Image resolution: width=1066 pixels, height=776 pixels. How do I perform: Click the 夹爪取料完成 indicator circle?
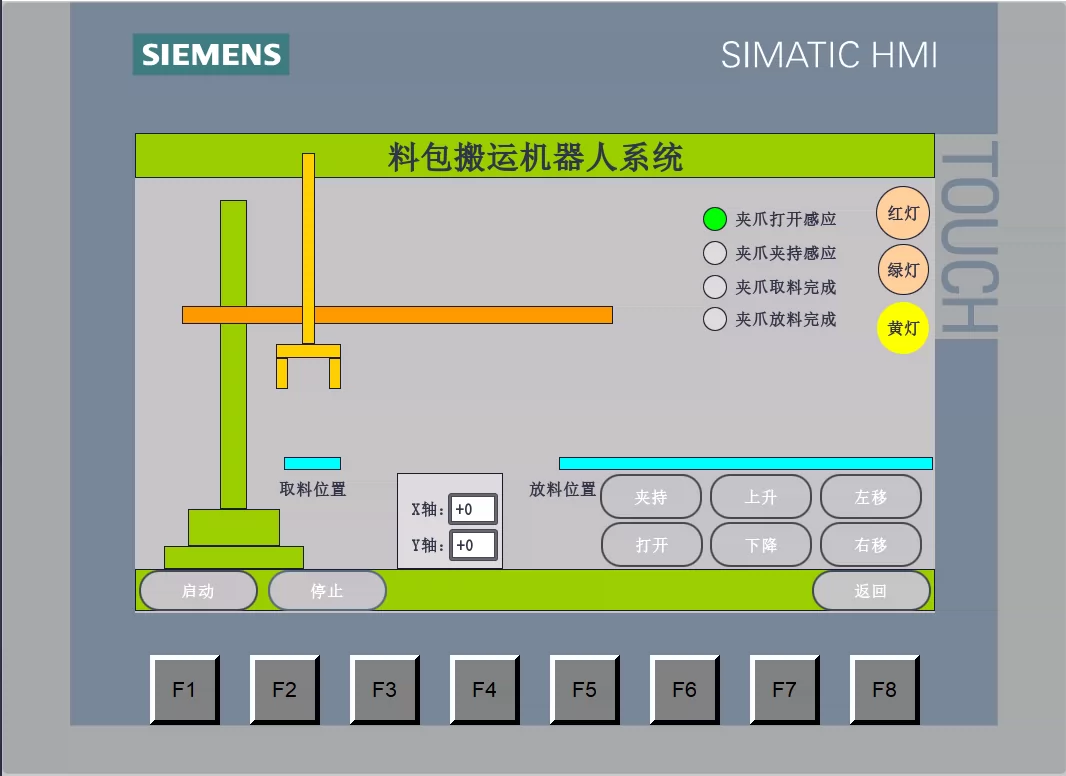[x=715, y=286]
